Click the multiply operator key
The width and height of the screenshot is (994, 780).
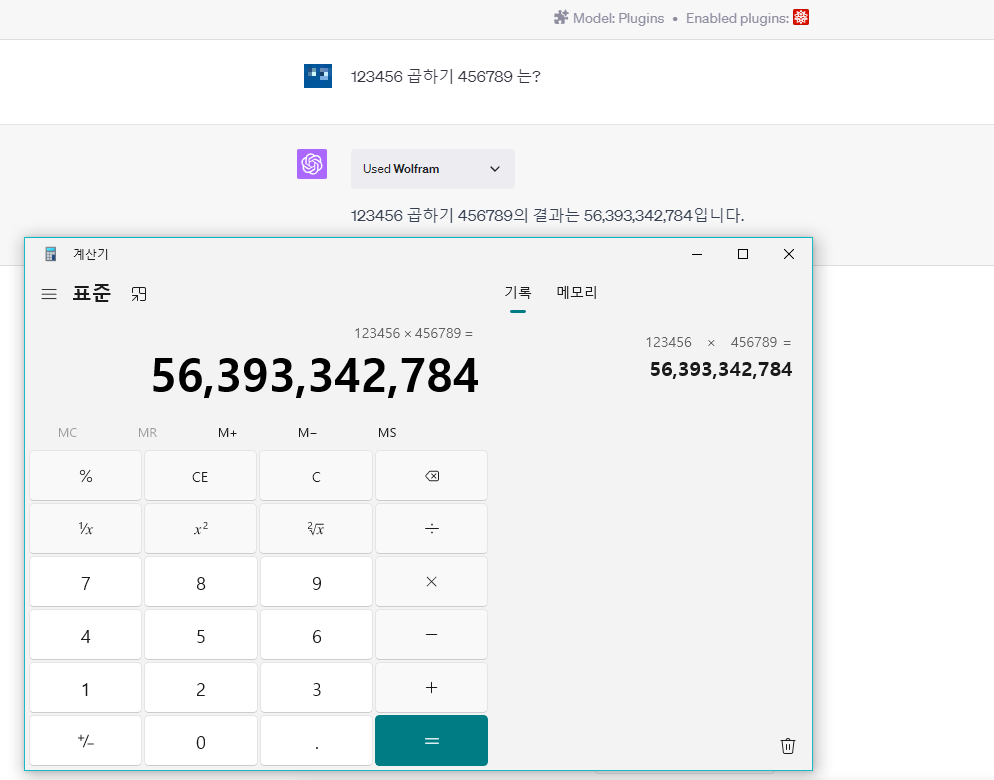point(432,582)
